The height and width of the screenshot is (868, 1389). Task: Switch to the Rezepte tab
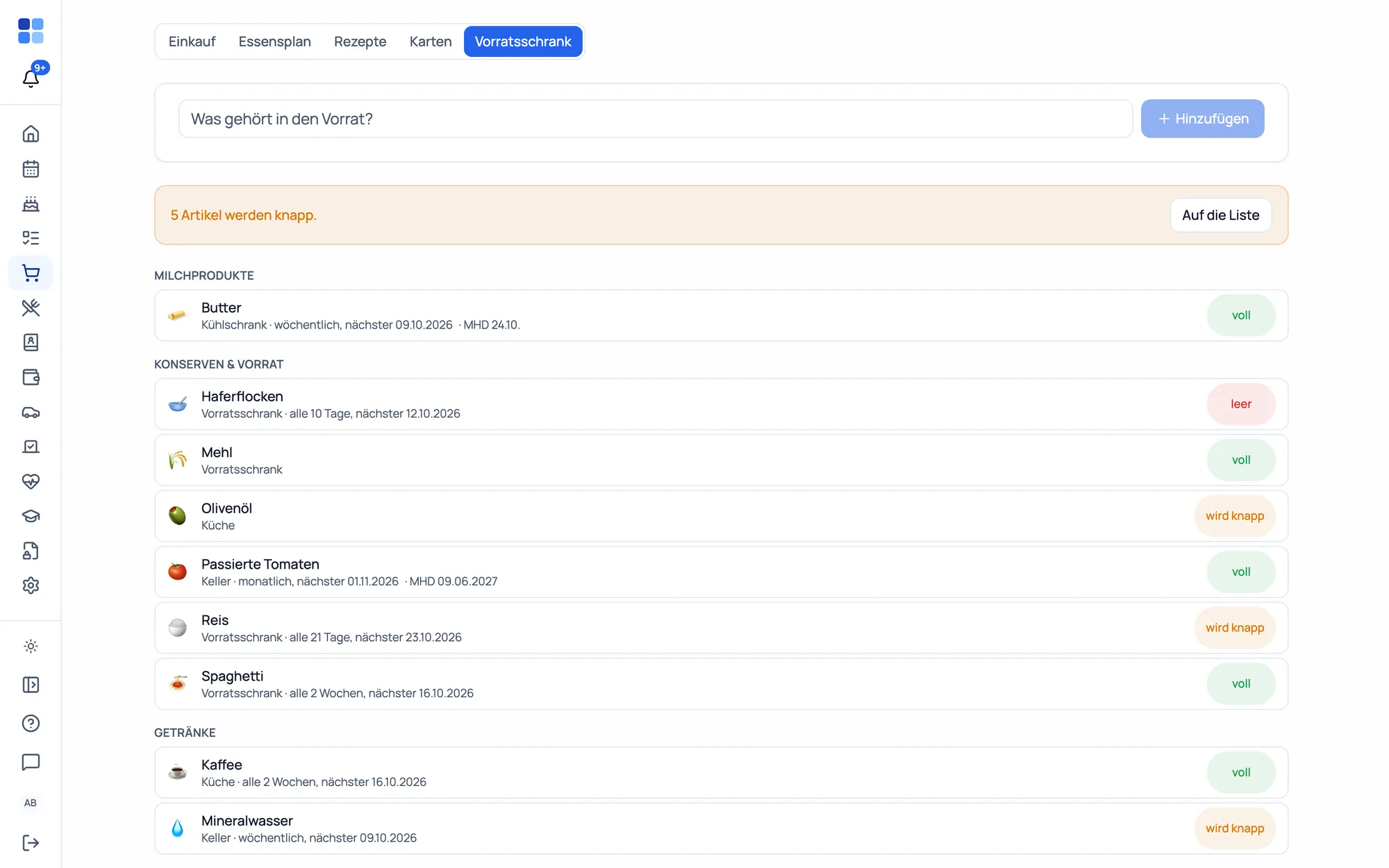pos(360,42)
